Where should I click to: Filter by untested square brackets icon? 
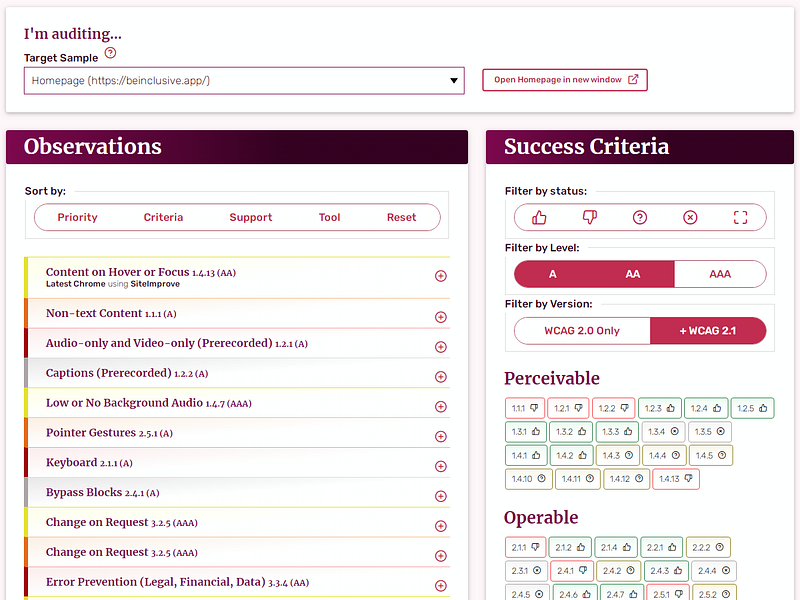740,218
